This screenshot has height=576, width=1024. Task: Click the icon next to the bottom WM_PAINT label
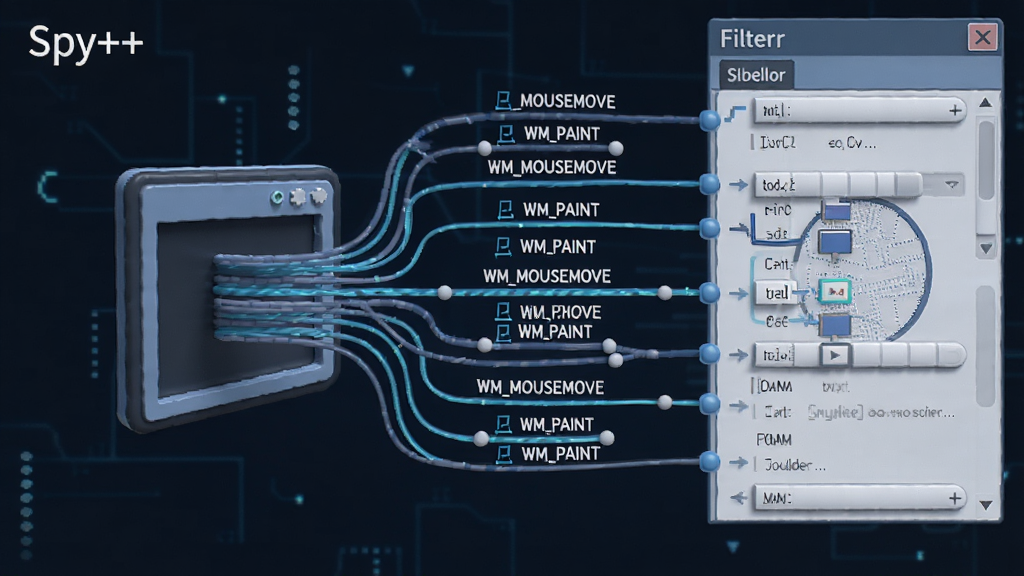[504, 455]
